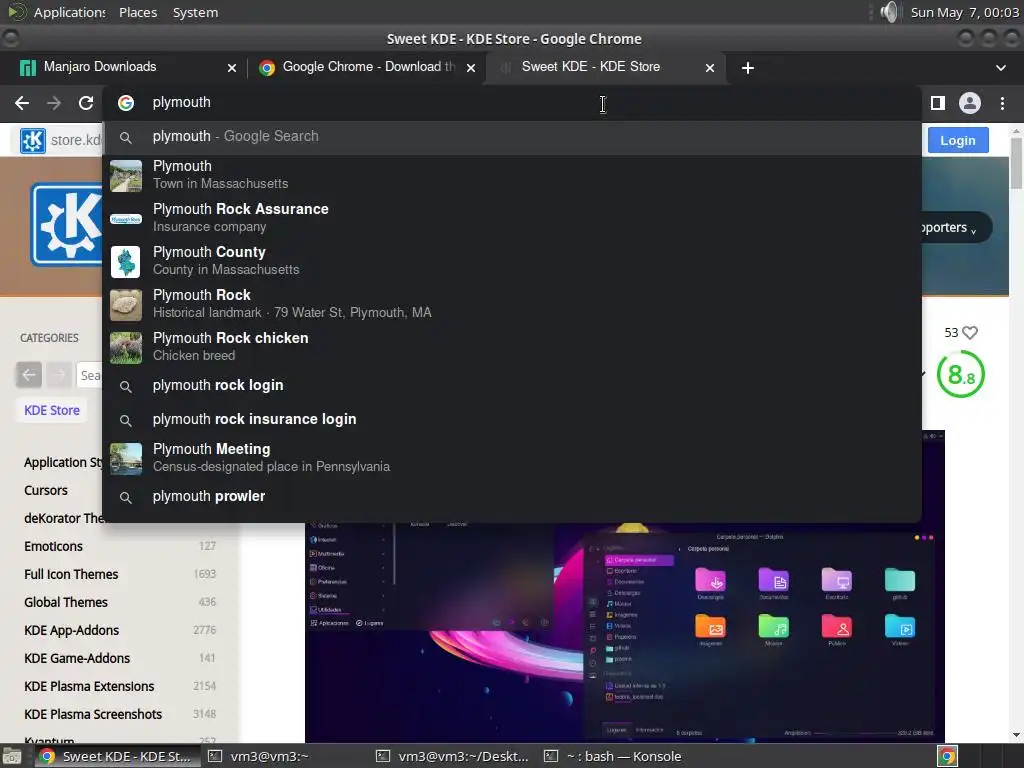
Task: Switch to the Google Chrome Download tab
Action: click(366, 67)
